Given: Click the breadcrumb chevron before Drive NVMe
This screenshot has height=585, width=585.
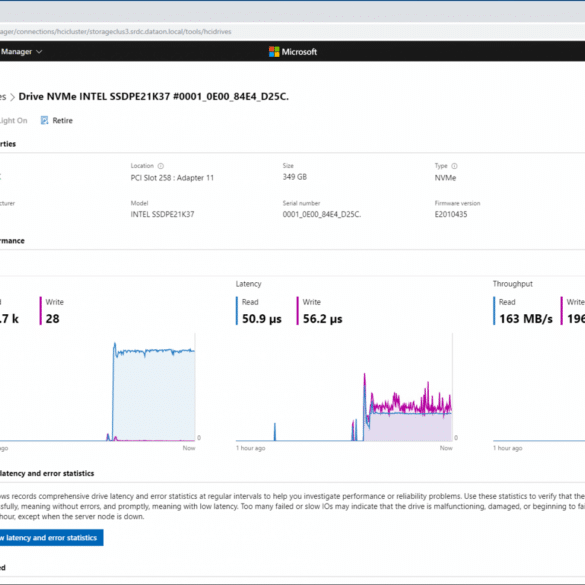Looking at the screenshot, I should 12,97.
